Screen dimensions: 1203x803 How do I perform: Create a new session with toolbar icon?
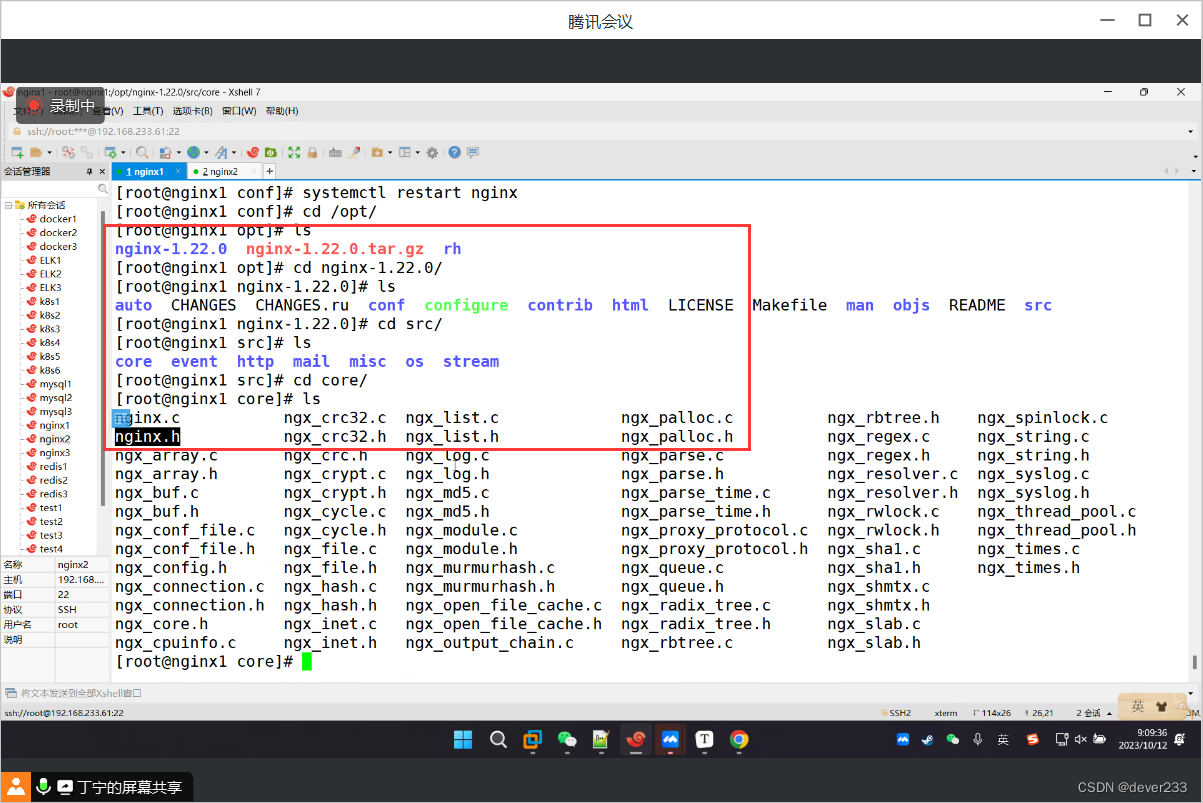(x=17, y=153)
